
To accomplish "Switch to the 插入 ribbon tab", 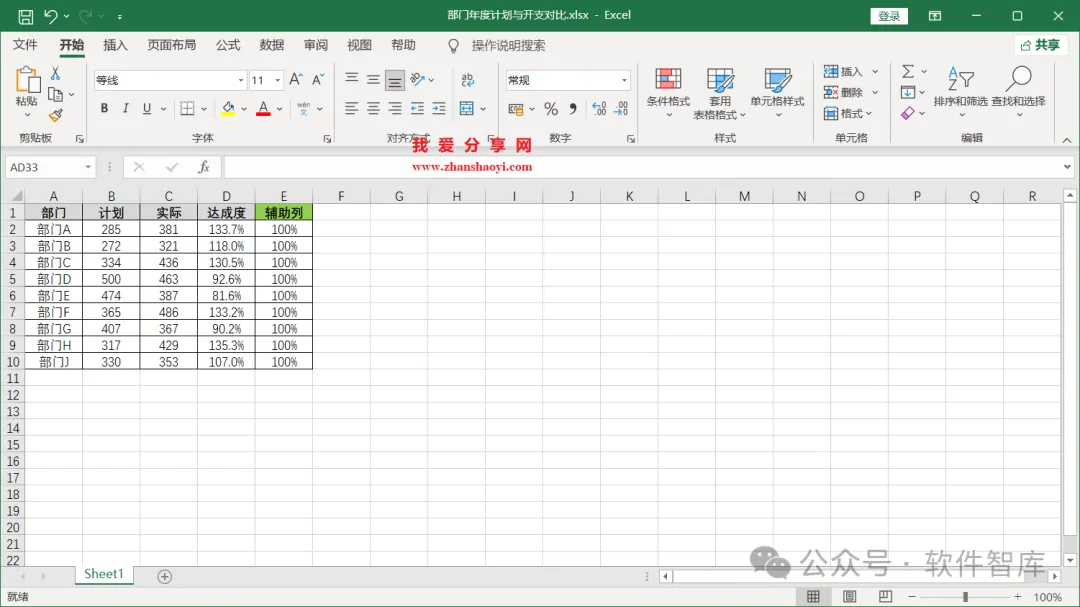I will [115, 45].
